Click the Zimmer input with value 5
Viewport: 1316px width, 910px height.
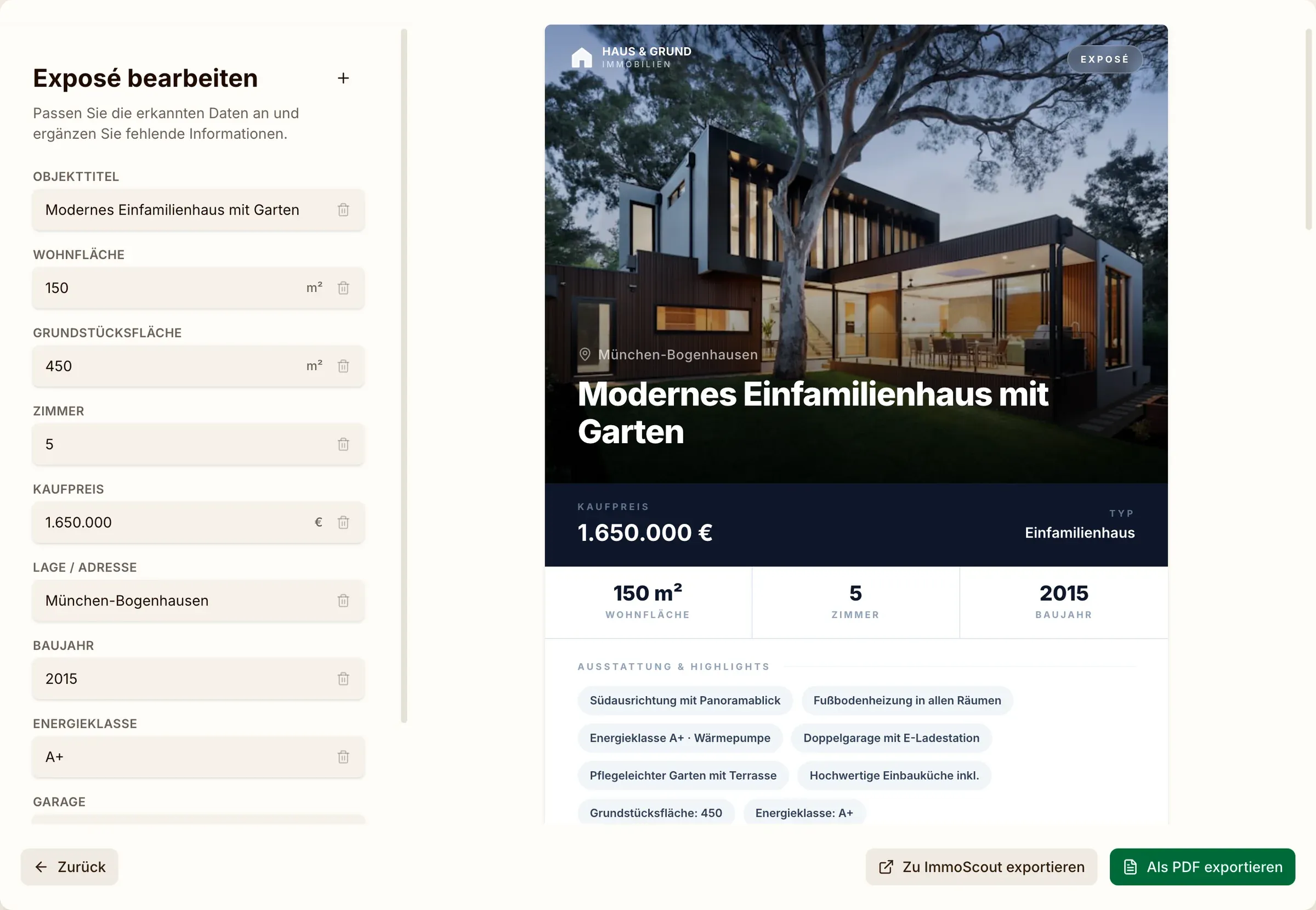pyautogui.click(x=198, y=444)
